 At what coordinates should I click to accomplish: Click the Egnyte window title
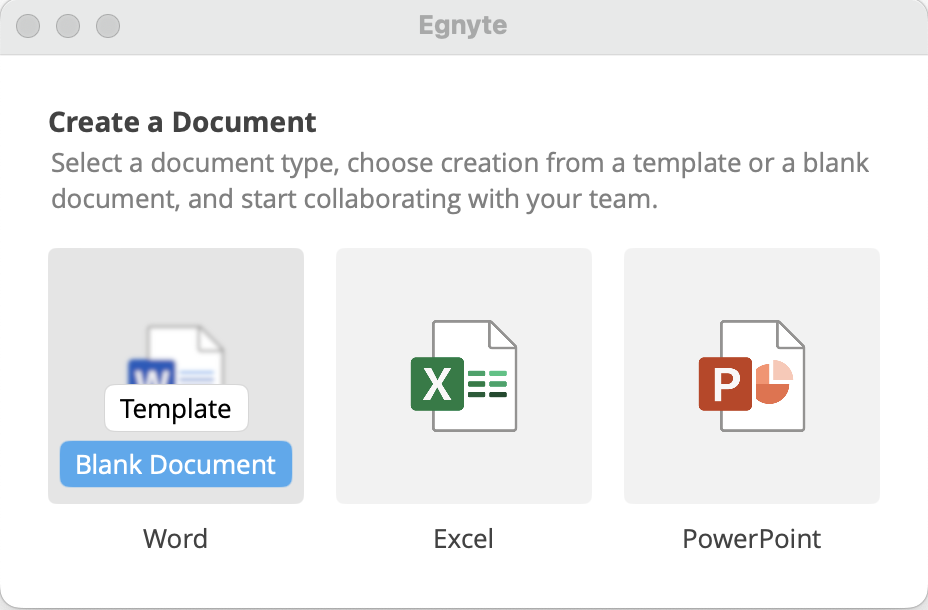pyautogui.click(x=463, y=26)
